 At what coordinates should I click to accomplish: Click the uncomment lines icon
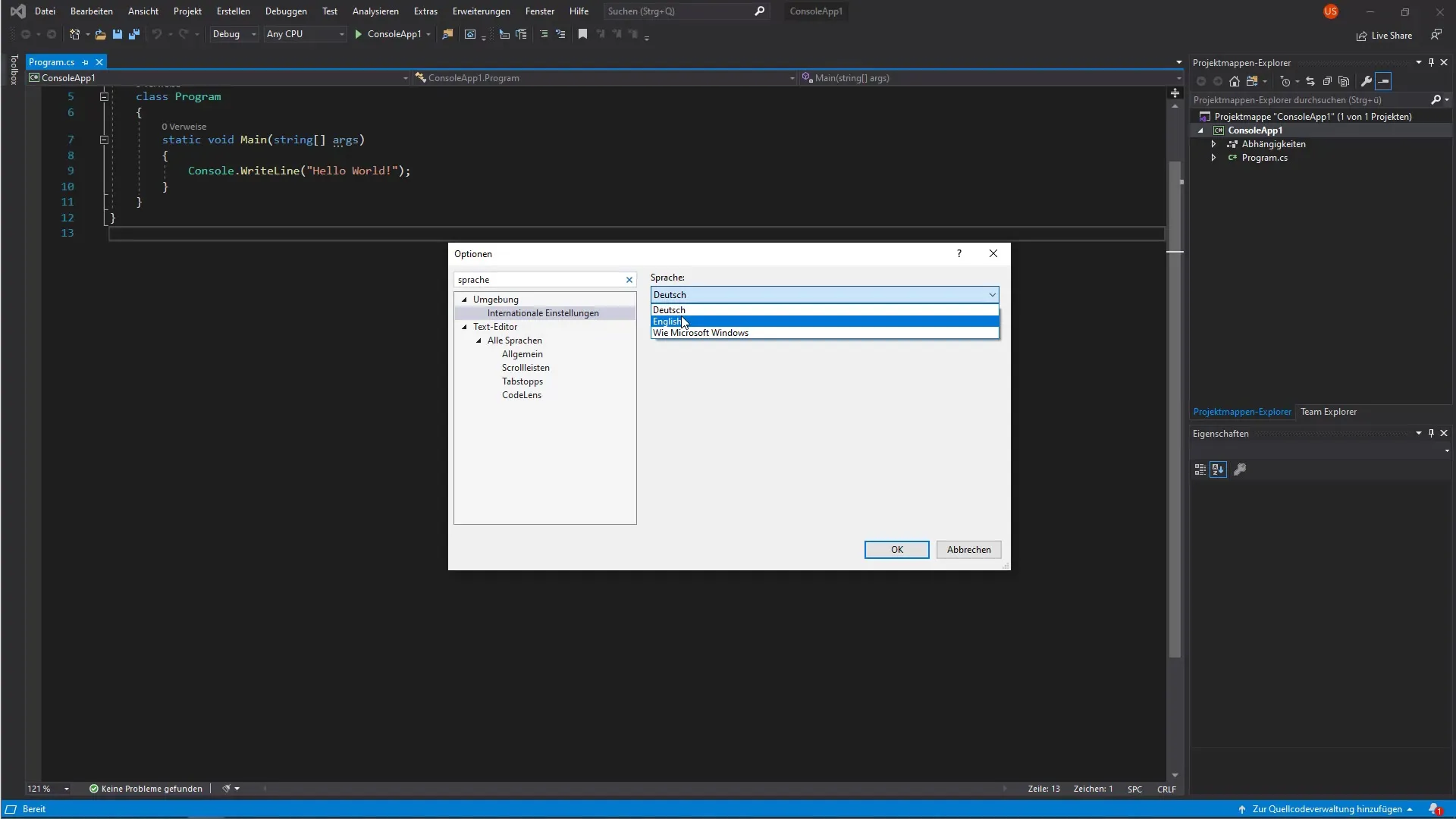[x=560, y=34]
